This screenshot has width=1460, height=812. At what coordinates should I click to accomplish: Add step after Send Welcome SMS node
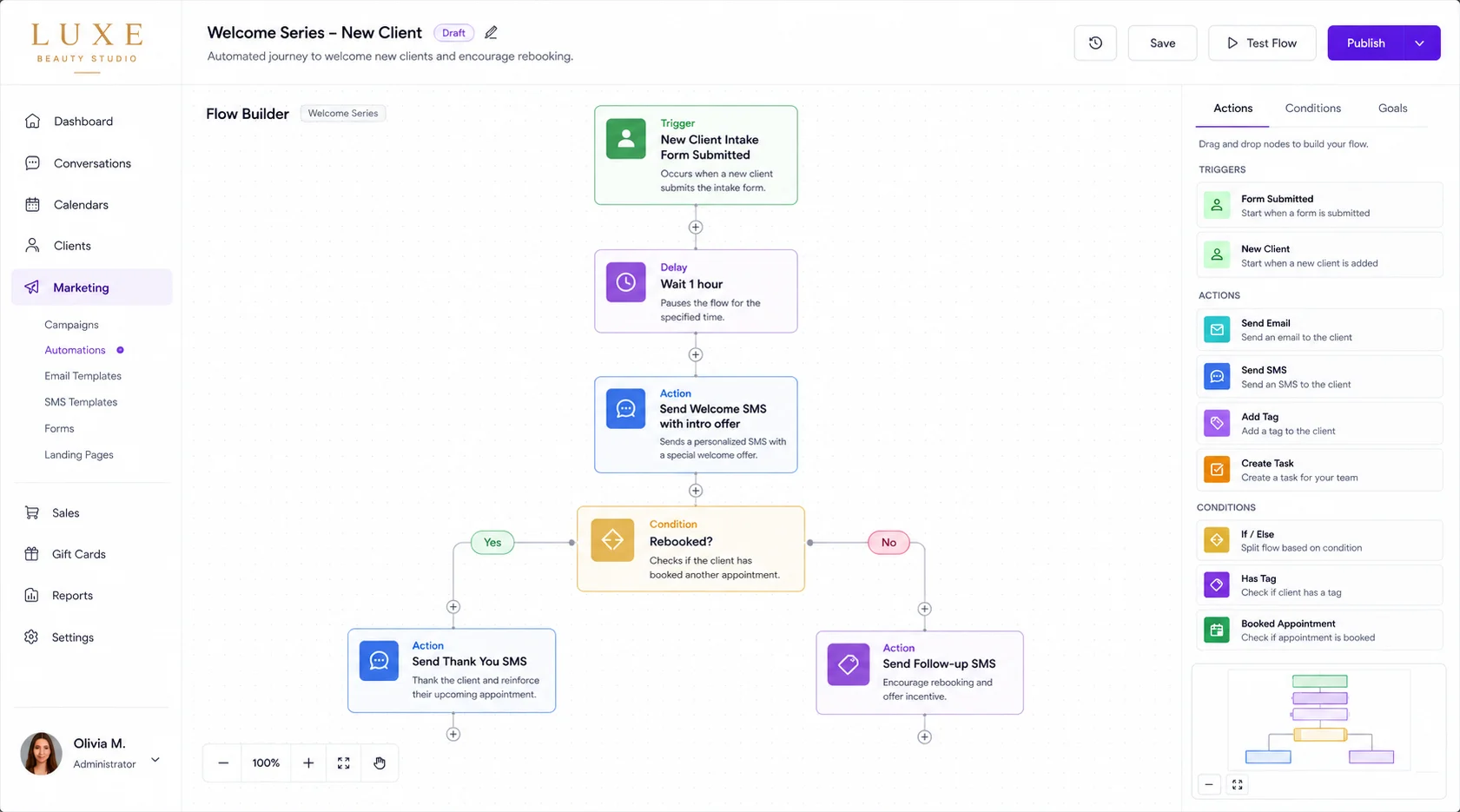[696, 491]
